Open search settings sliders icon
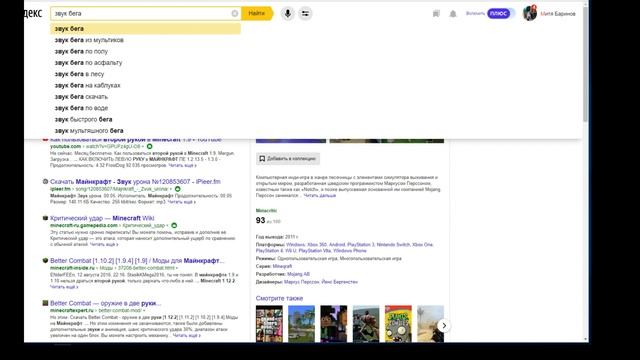The height and width of the screenshot is (360, 640). 305,13
